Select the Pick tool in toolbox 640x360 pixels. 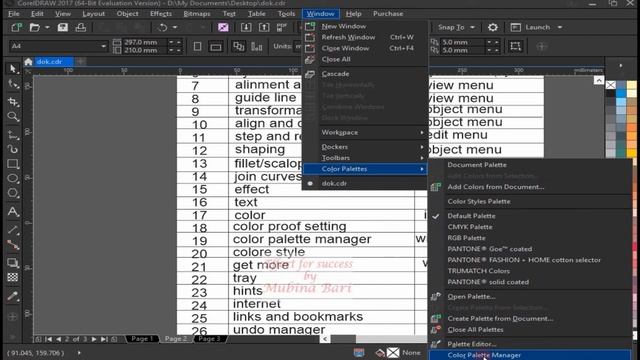(x=13, y=69)
